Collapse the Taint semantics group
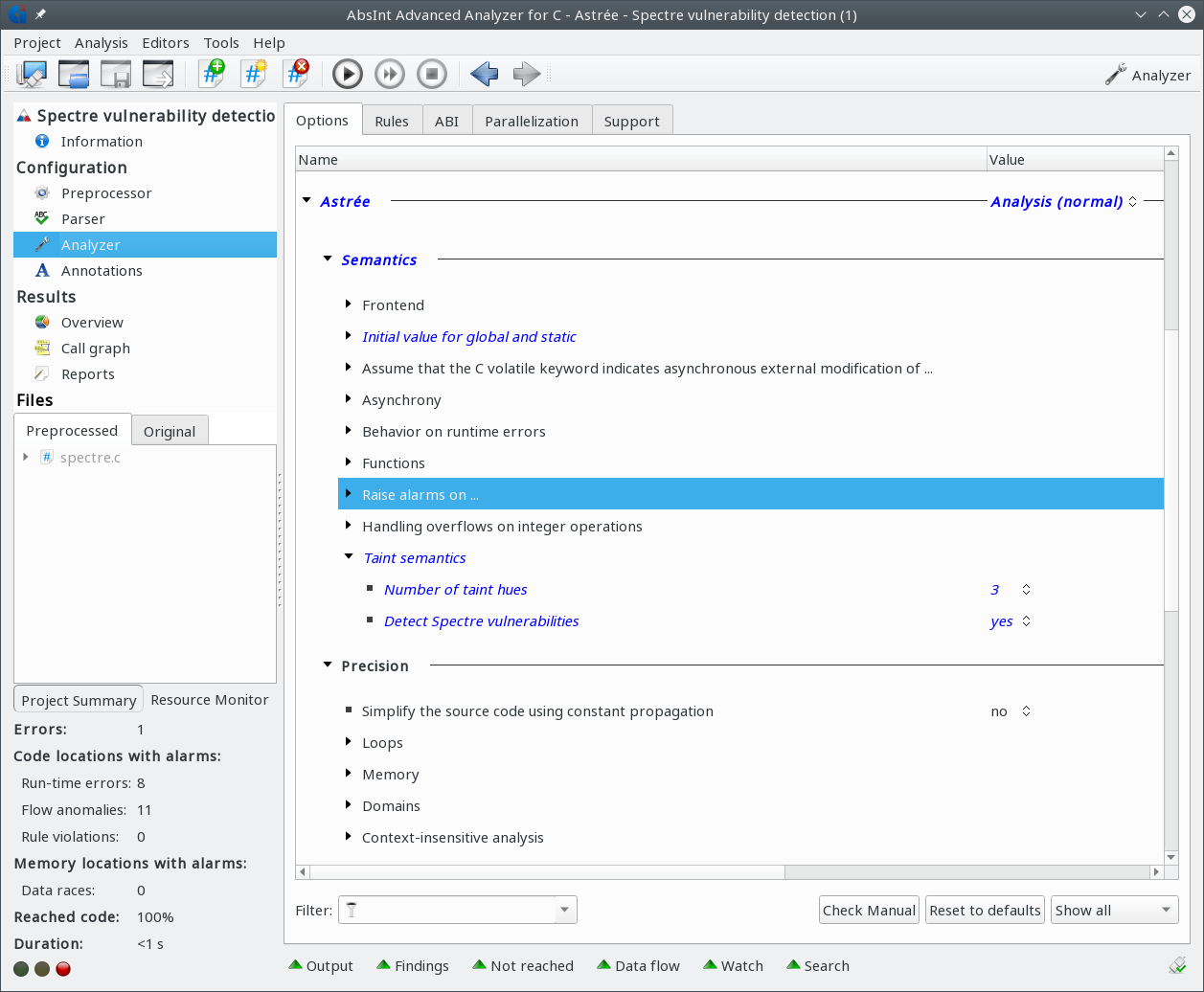Screen dimensions: 1204x992 [x=349, y=557]
